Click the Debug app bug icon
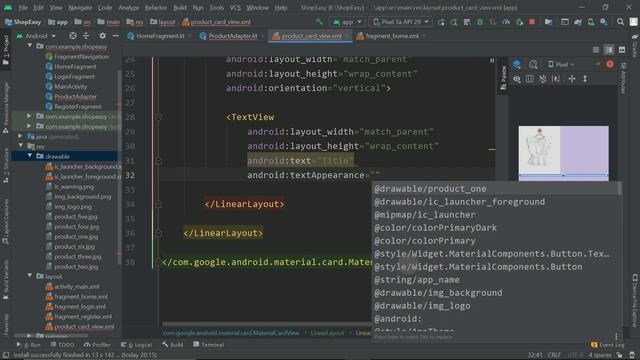This screenshot has width=640, height=360. point(480,22)
